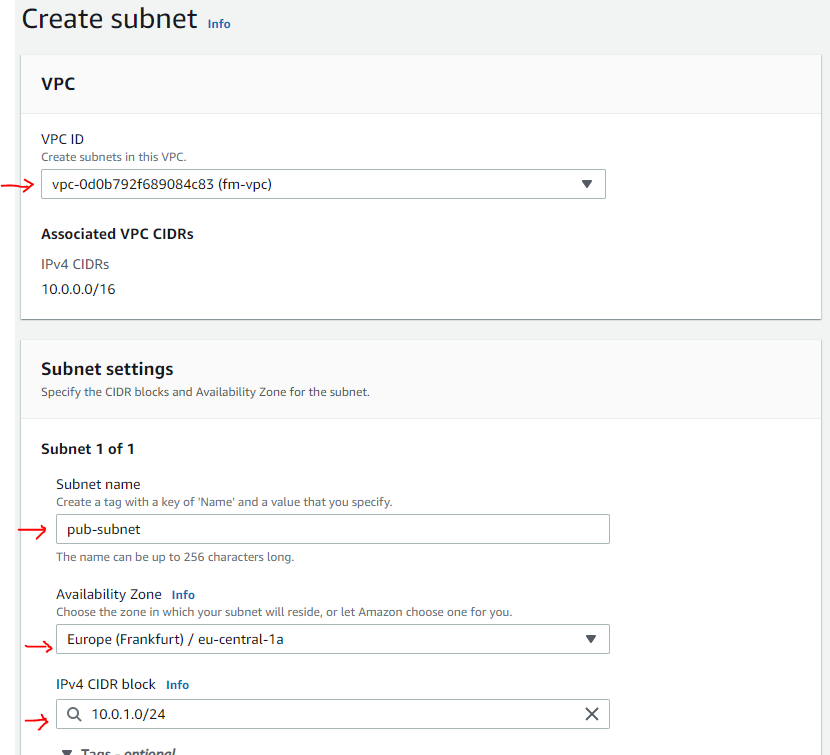The height and width of the screenshot is (755, 830).
Task: Clear the IPv4 CIDR block with X icon
Action: (x=591, y=714)
